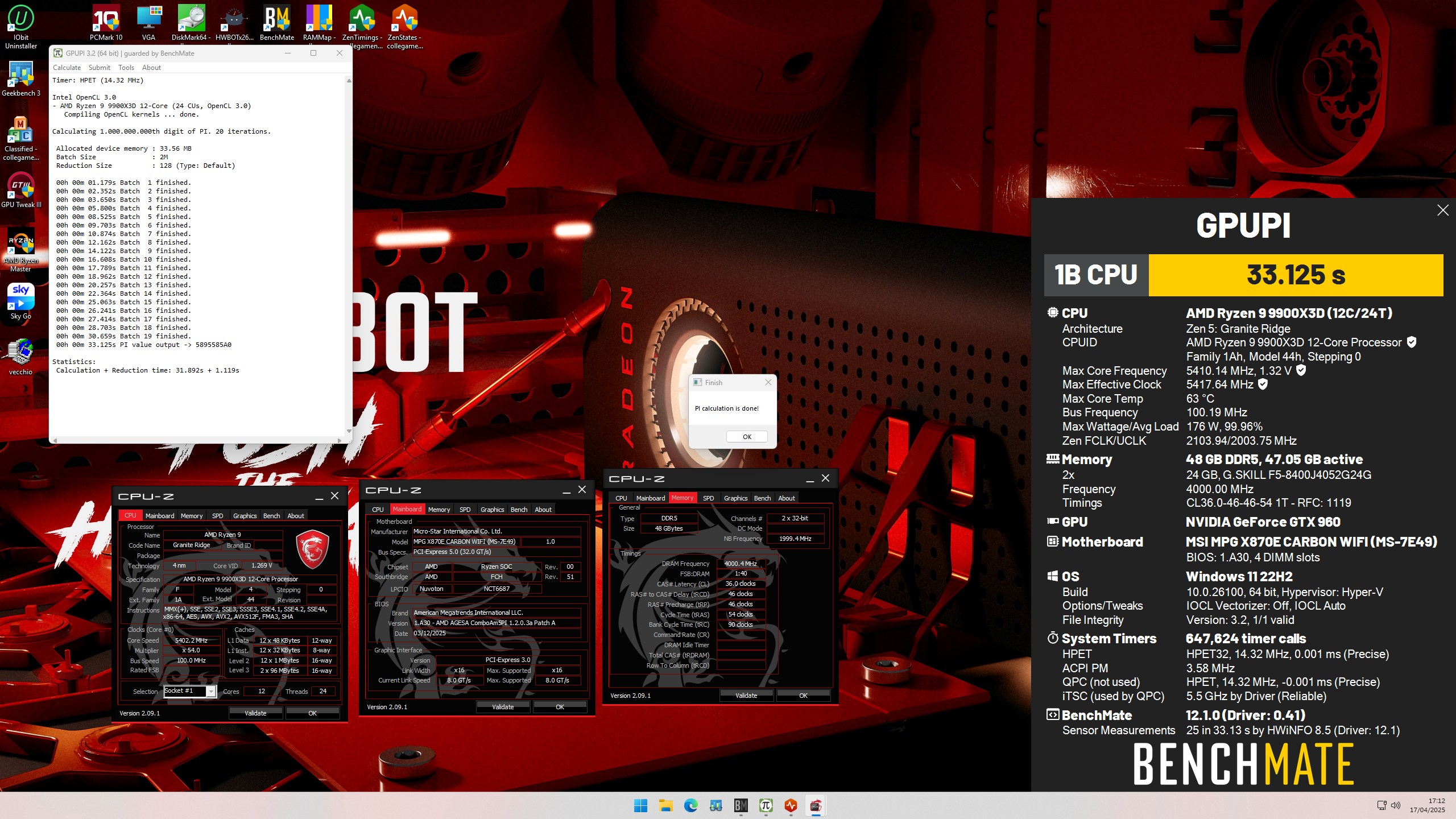This screenshot has height=819, width=1456.
Task: Select Bench tab in middle CPU-Z window
Action: [x=519, y=510]
